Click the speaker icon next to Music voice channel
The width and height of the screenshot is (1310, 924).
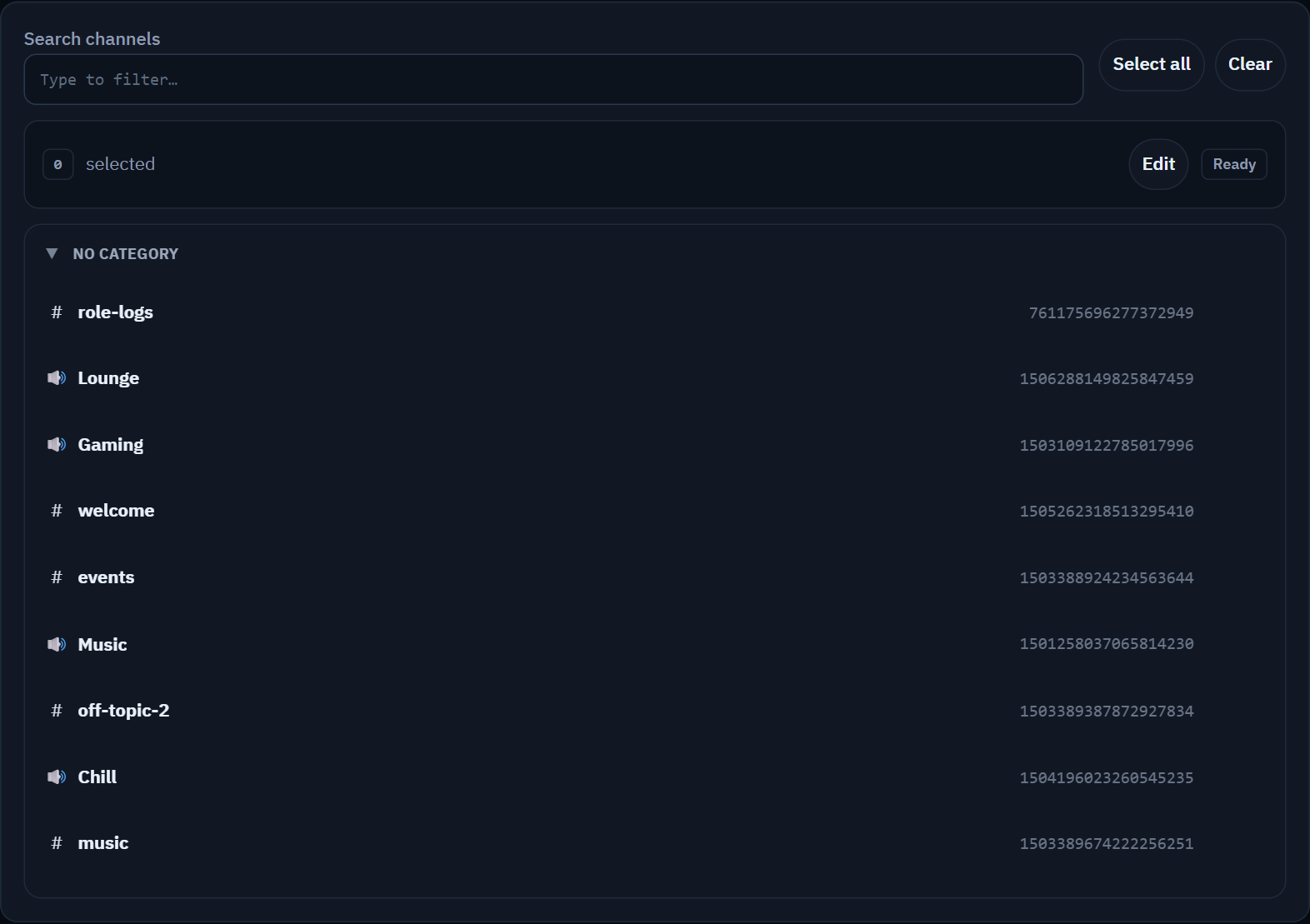click(x=57, y=644)
